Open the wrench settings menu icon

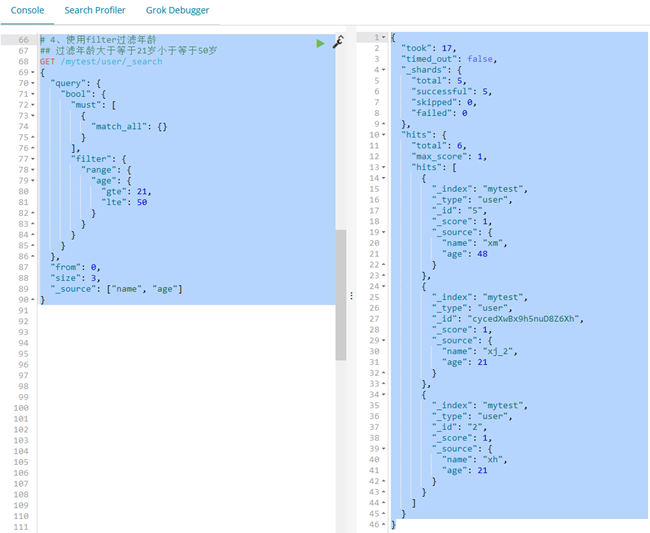pyautogui.click(x=338, y=42)
